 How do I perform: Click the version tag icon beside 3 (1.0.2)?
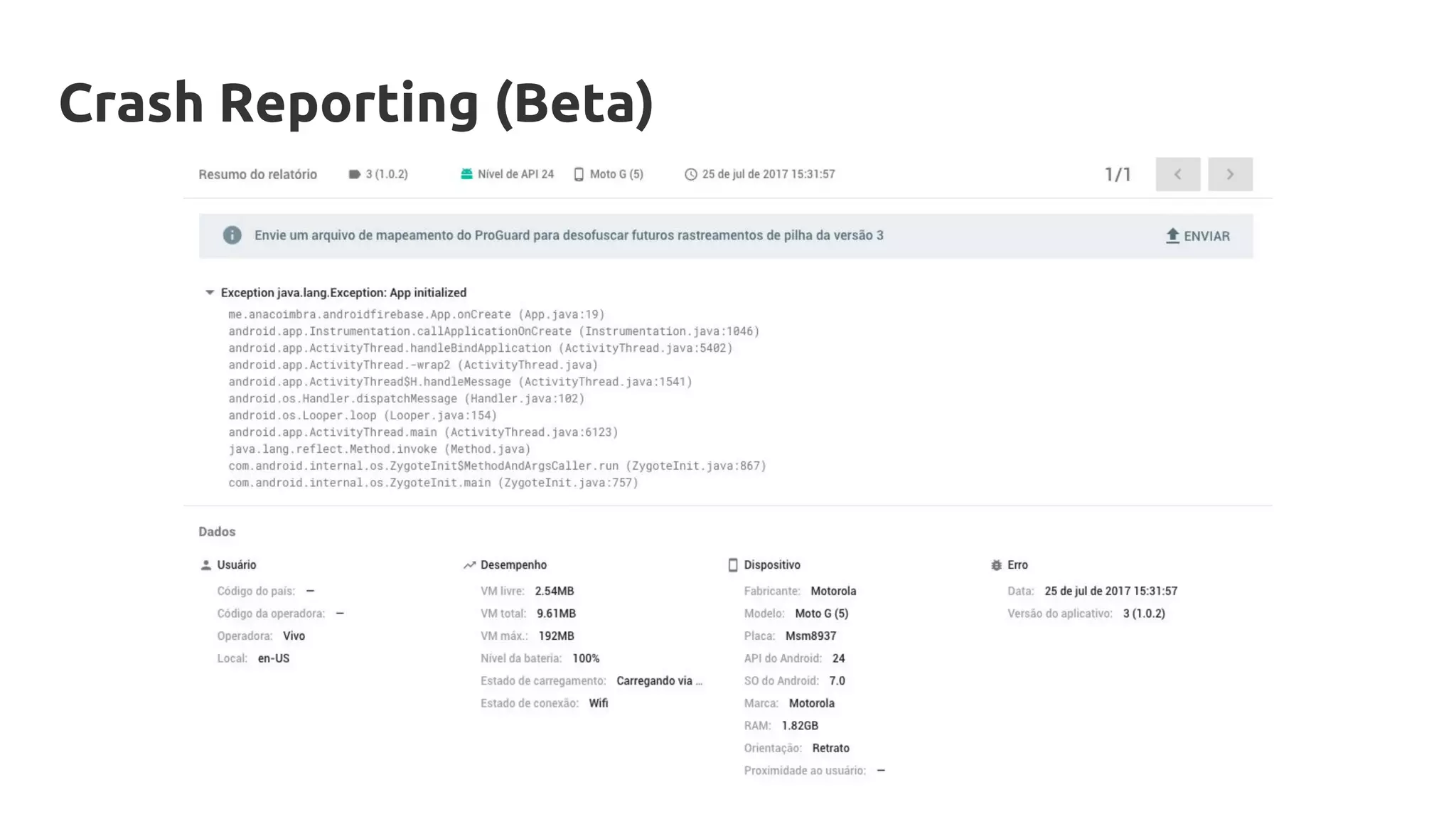click(x=354, y=174)
